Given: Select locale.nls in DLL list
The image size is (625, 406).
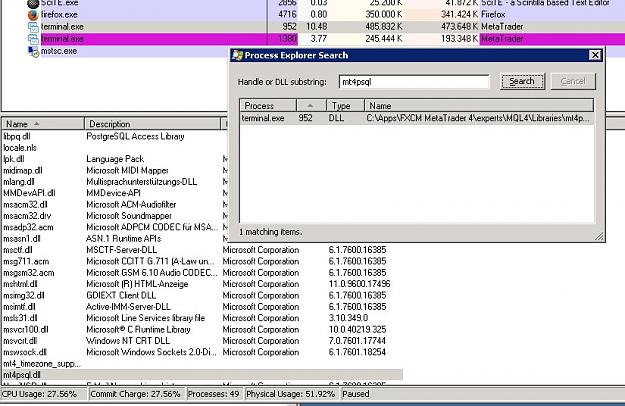Looking at the screenshot, I should pyautogui.click(x=20, y=148).
